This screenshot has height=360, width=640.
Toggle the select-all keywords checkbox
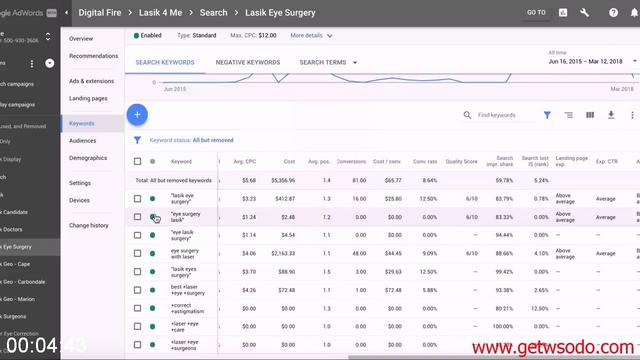click(x=138, y=162)
